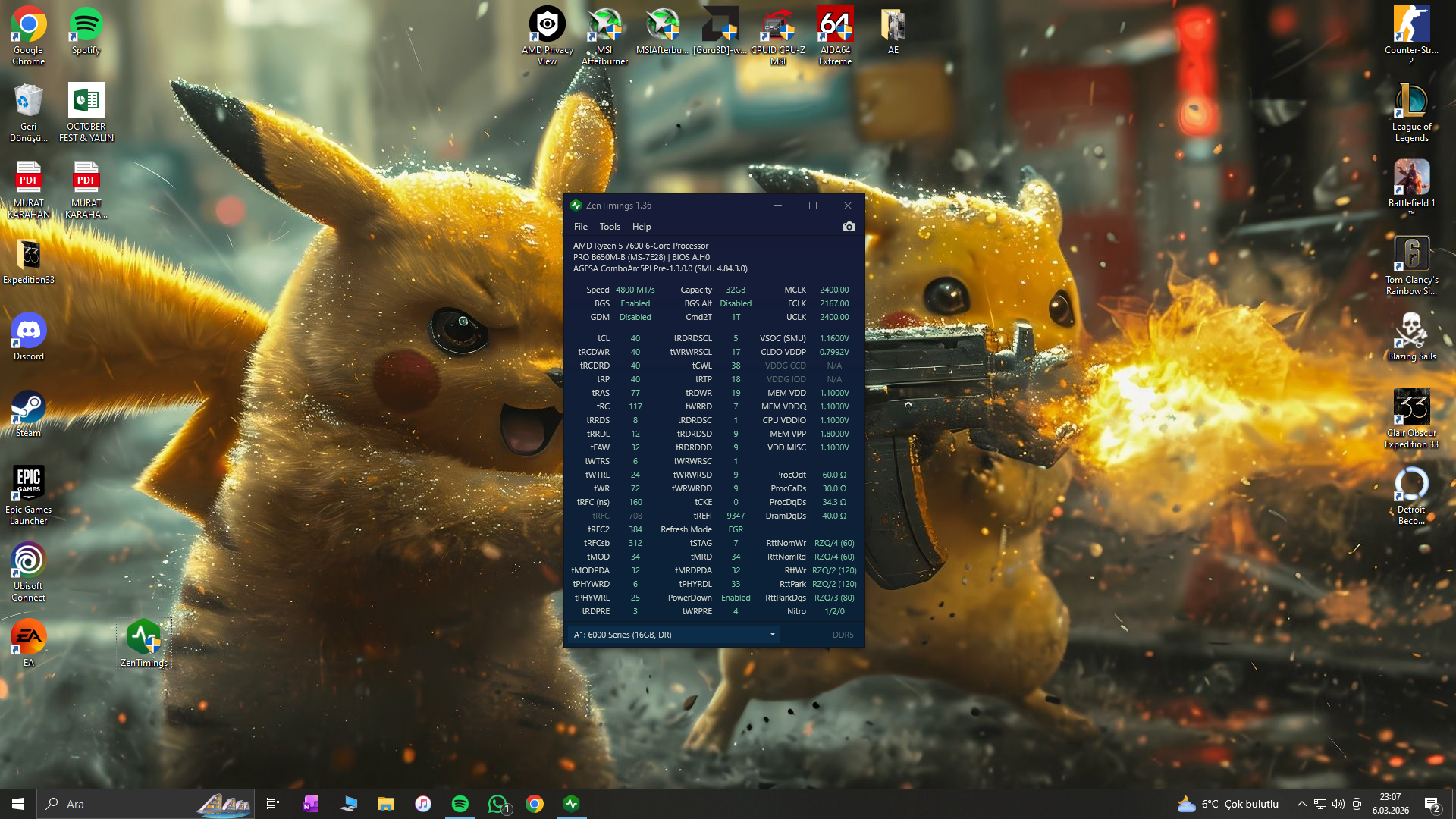Select the CPUID CPU-Z MSI shortcut
1456x819 pixels.
click(777, 36)
